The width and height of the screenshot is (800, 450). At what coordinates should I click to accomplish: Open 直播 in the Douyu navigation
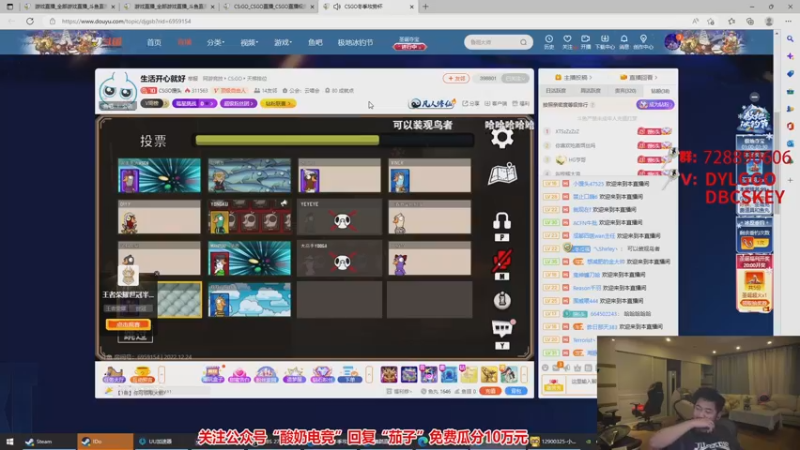click(x=184, y=42)
